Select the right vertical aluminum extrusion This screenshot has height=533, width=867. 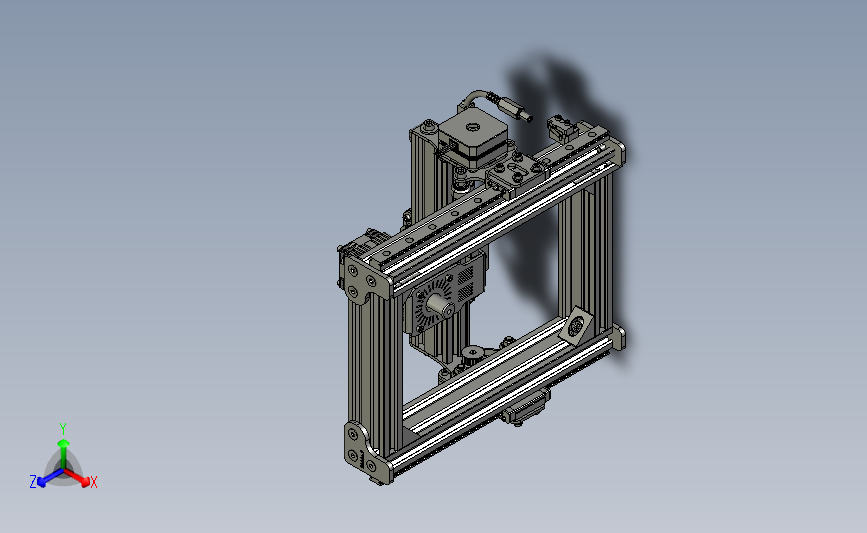587,252
